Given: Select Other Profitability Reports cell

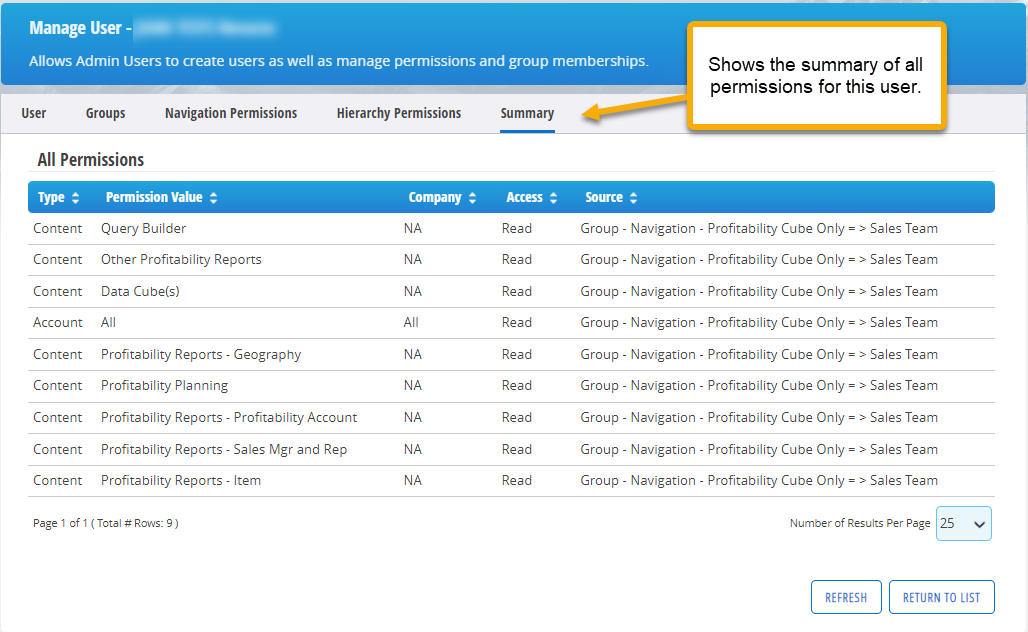Looking at the screenshot, I should (x=181, y=260).
